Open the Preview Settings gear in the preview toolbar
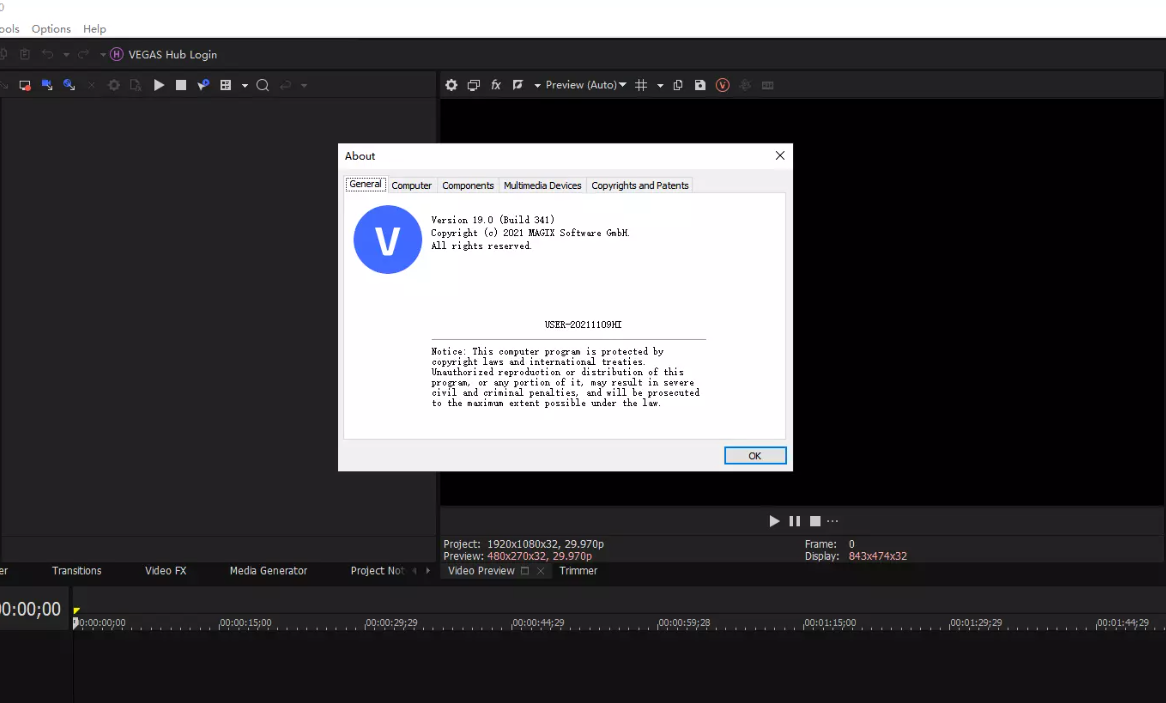 click(451, 85)
